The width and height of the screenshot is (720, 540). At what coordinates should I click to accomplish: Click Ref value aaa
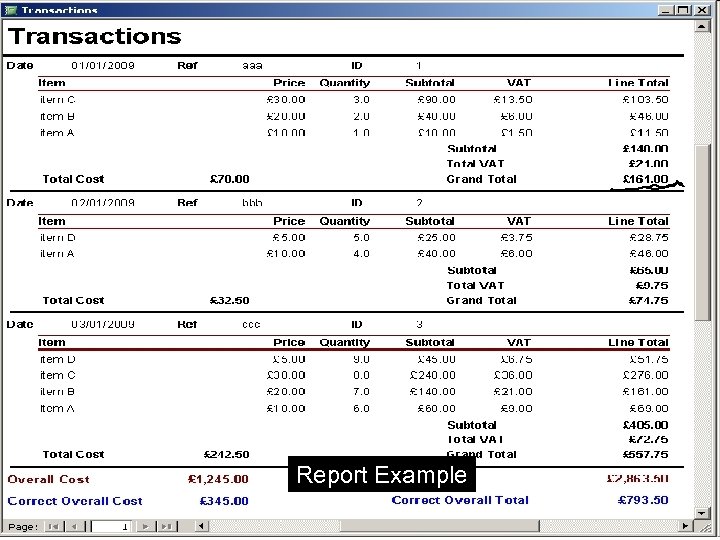(252, 66)
